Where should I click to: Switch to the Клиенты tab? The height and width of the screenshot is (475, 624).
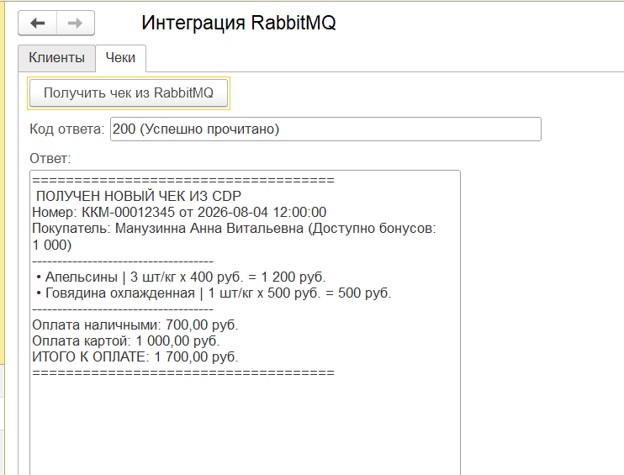point(57,58)
